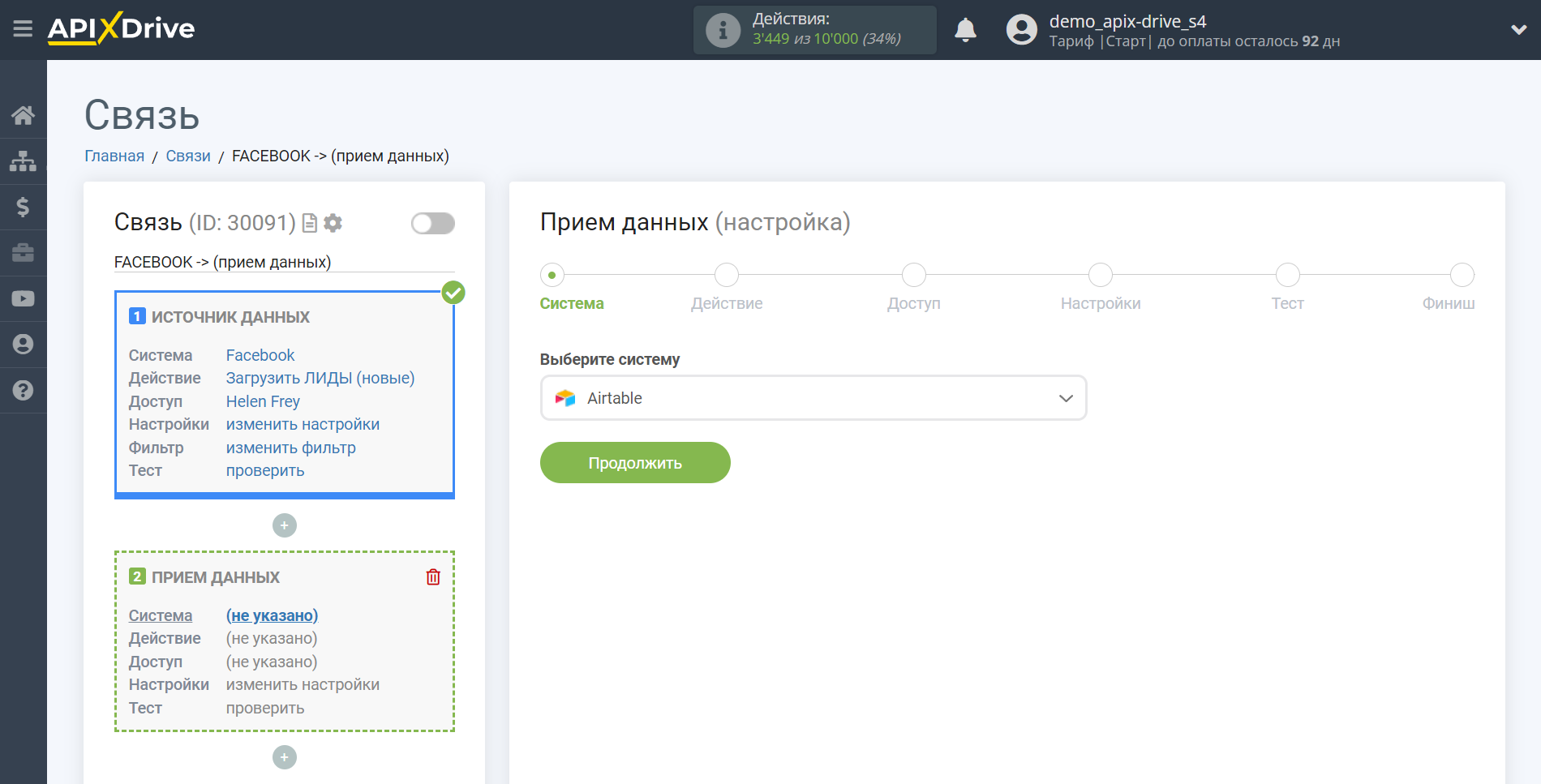The image size is (1541, 784).
Task: Expand the account menu chevron
Action: coord(1518,30)
